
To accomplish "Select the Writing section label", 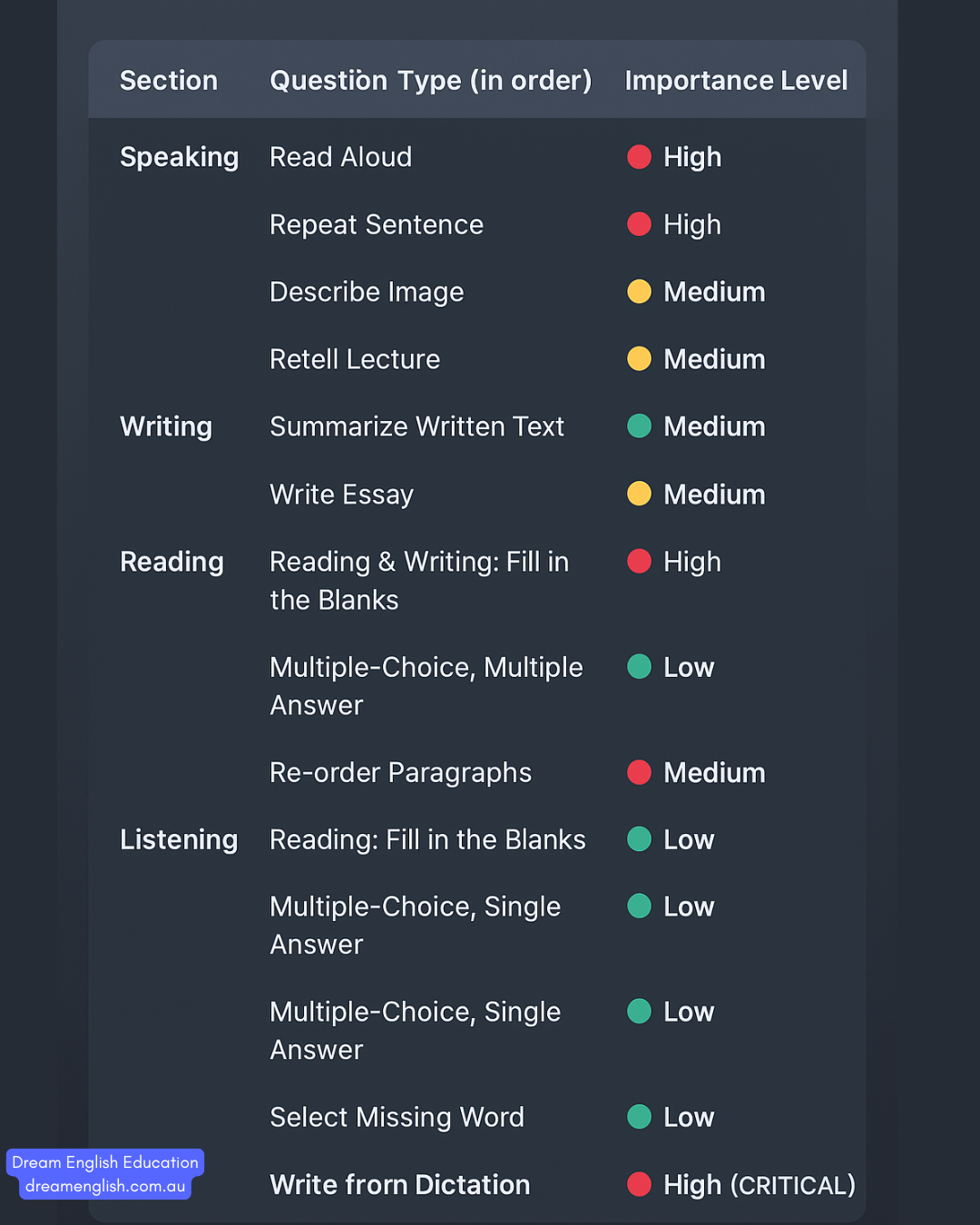I will click(x=166, y=427).
